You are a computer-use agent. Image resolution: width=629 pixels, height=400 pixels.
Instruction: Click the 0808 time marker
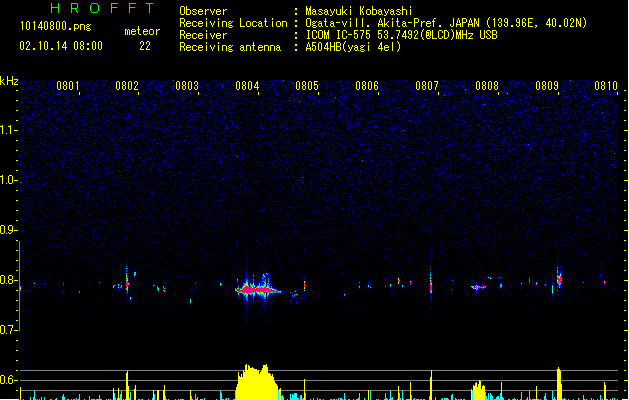pyautogui.click(x=487, y=86)
